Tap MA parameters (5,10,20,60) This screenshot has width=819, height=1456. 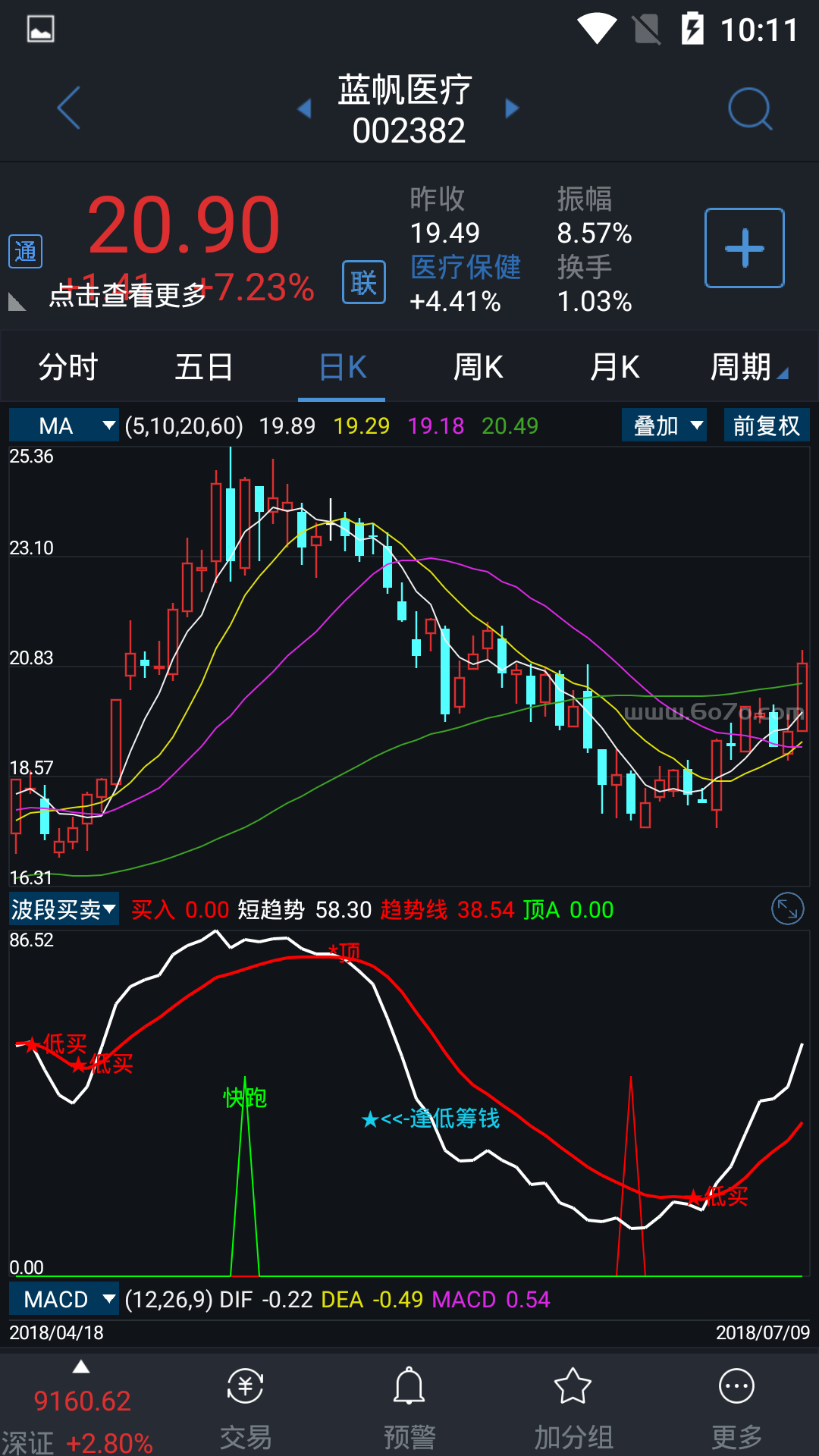click(x=184, y=425)
